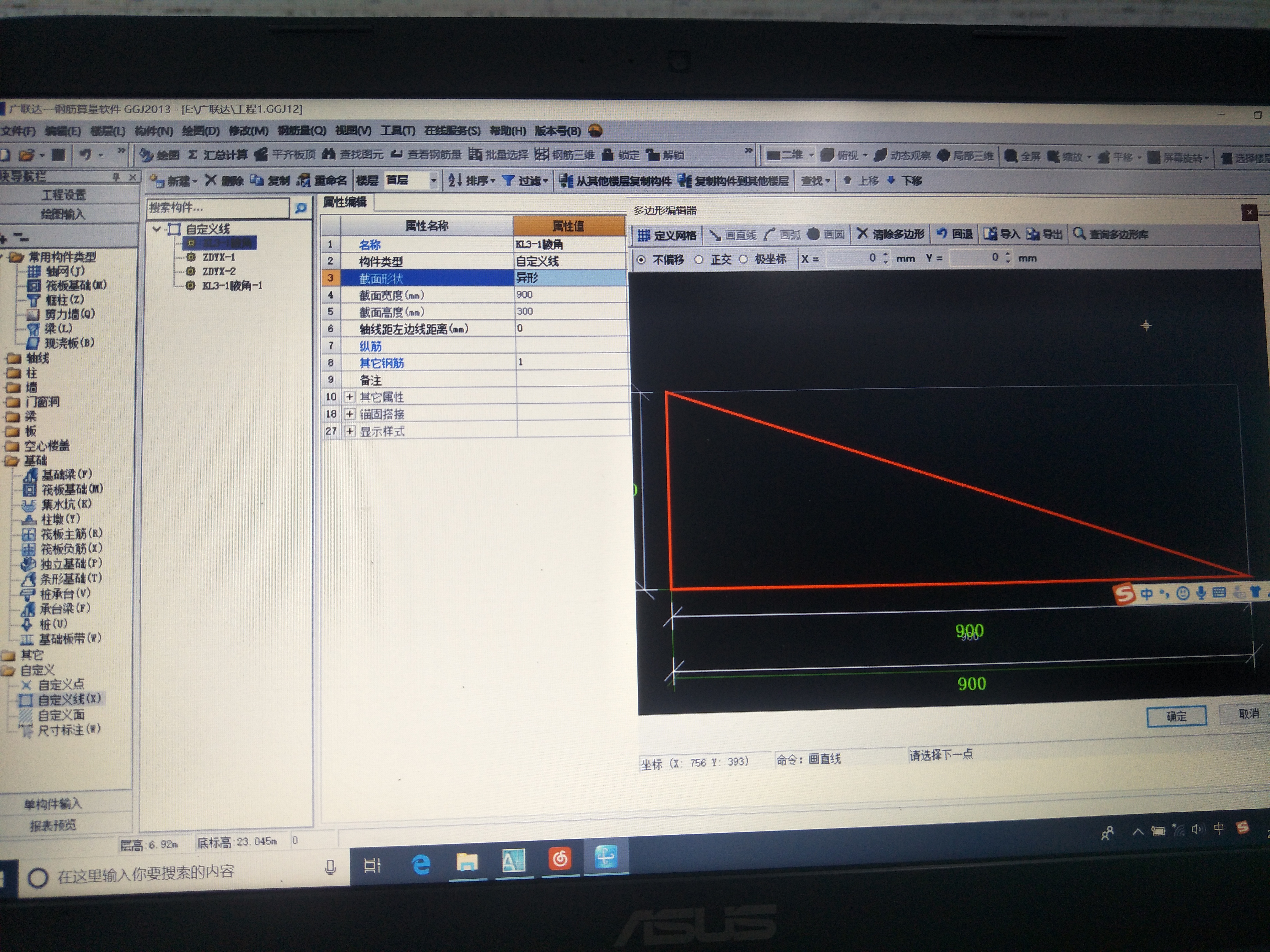Click 回退 undo in polygon editor
This screenshot has width=1270, height=952.
[954, 234]
